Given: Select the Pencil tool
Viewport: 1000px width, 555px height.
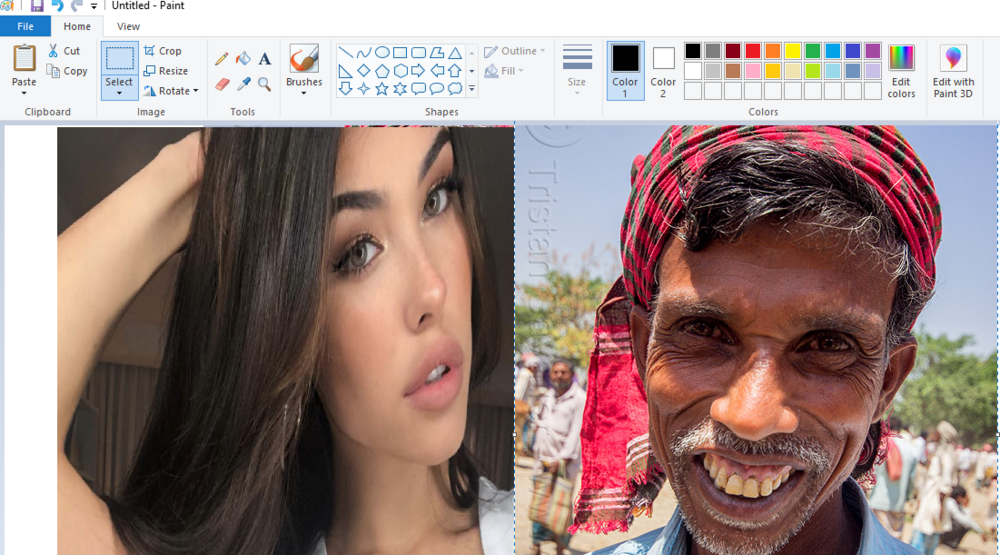Looking at the screenshot, I should (221, 59).
